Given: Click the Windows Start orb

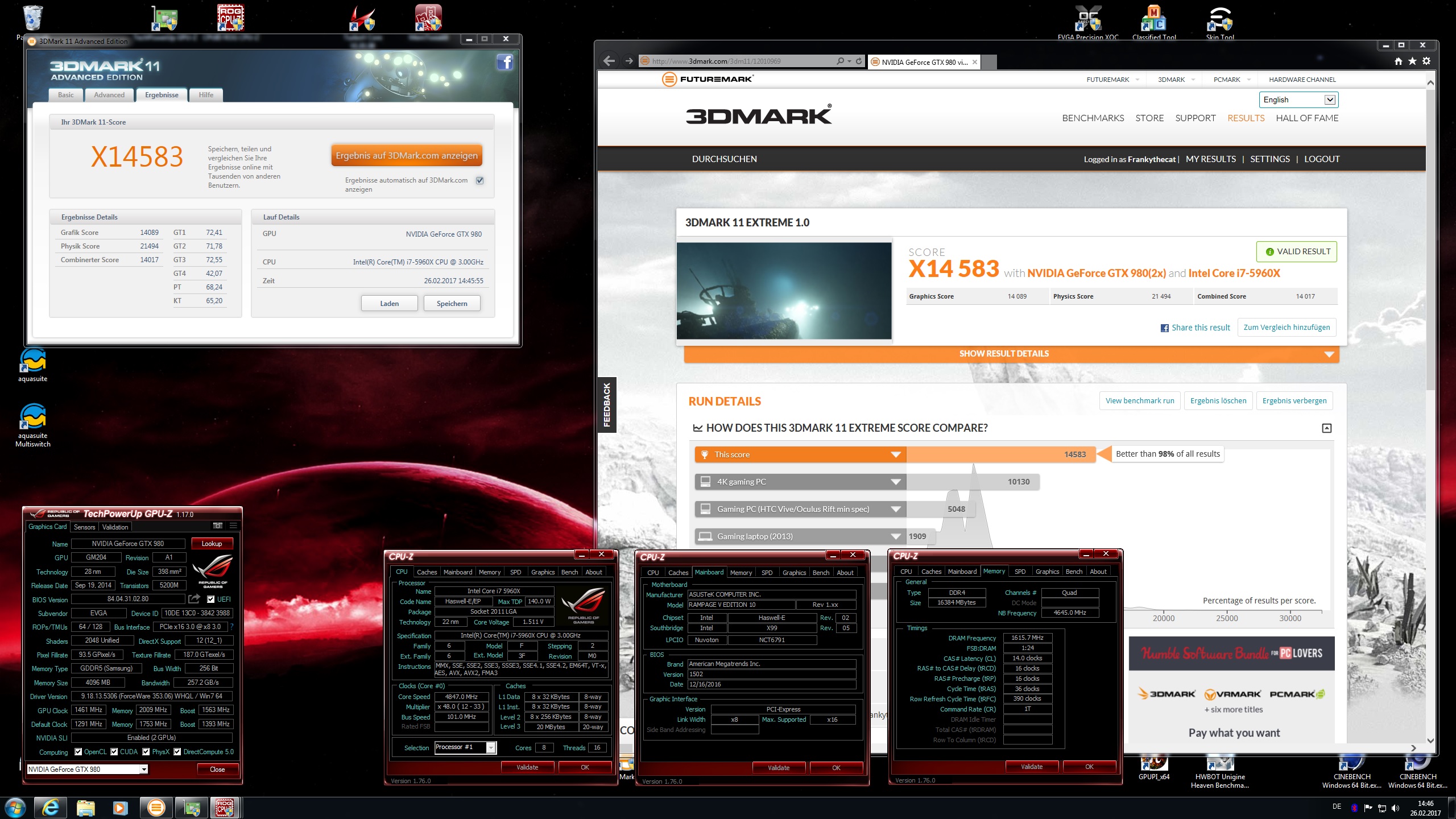Looking at the screenshot, I should coord(15,808).
